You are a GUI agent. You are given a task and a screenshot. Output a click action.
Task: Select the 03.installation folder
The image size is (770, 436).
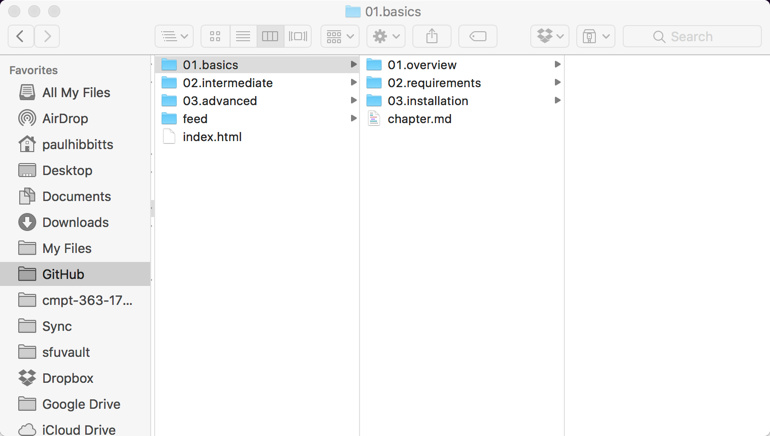(462, 101)
